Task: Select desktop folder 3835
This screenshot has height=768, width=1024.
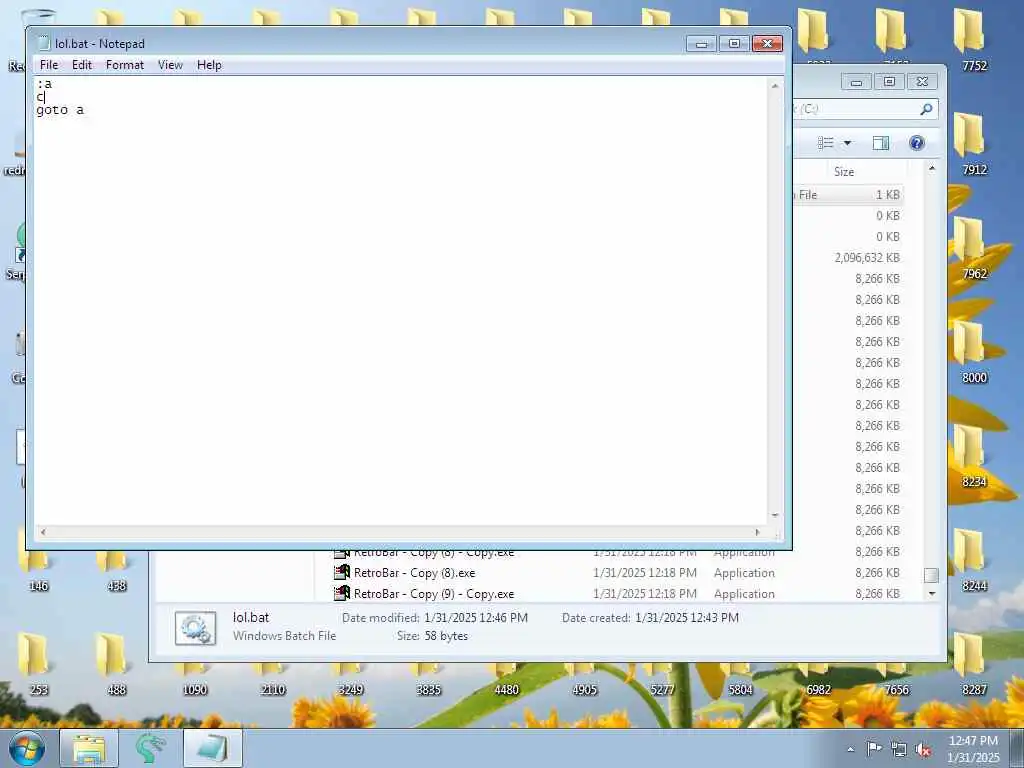Action: pos(428,680)
